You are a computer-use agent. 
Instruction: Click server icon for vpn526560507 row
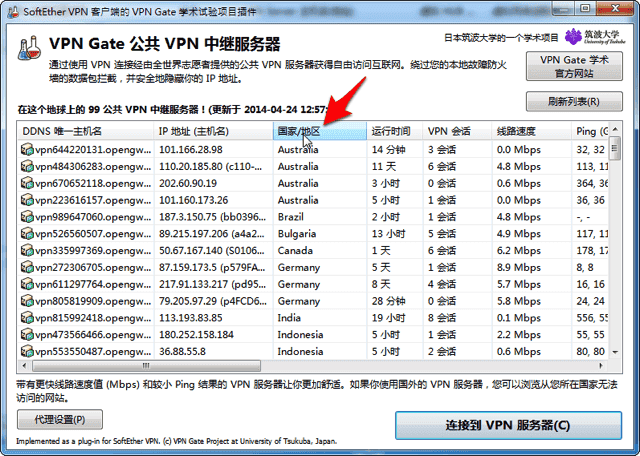pyautogui.click(x=27, y=234)
